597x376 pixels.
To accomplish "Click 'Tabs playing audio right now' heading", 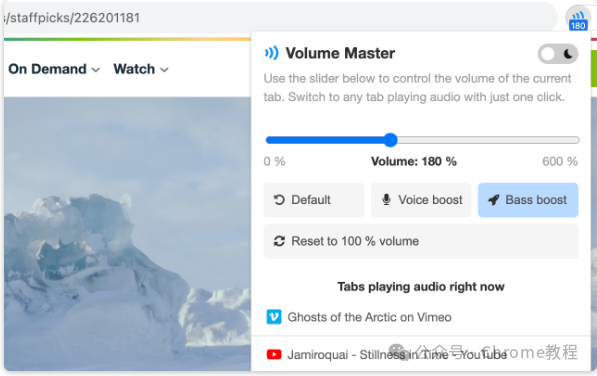I will coord(421,287).
